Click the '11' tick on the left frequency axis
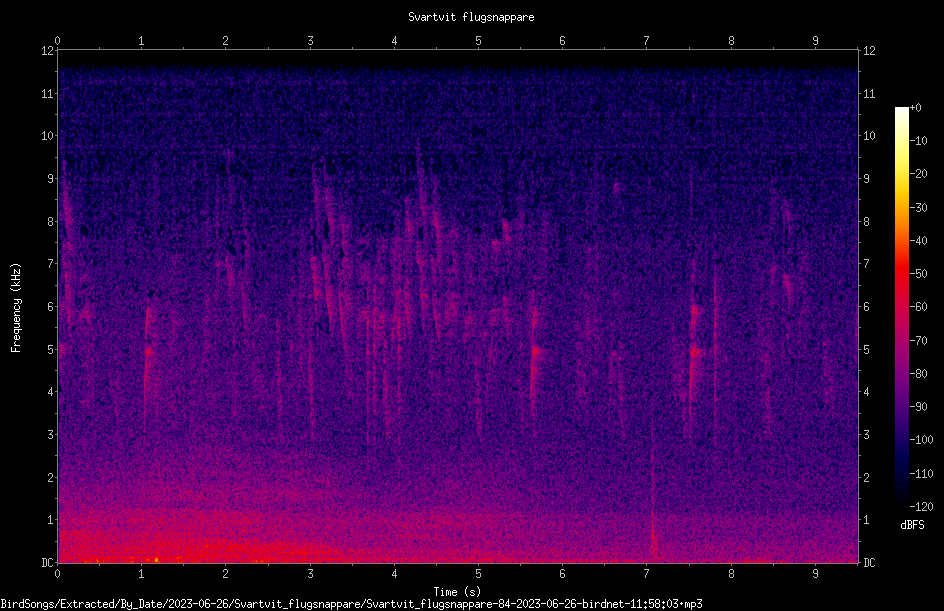 (48, 93)
